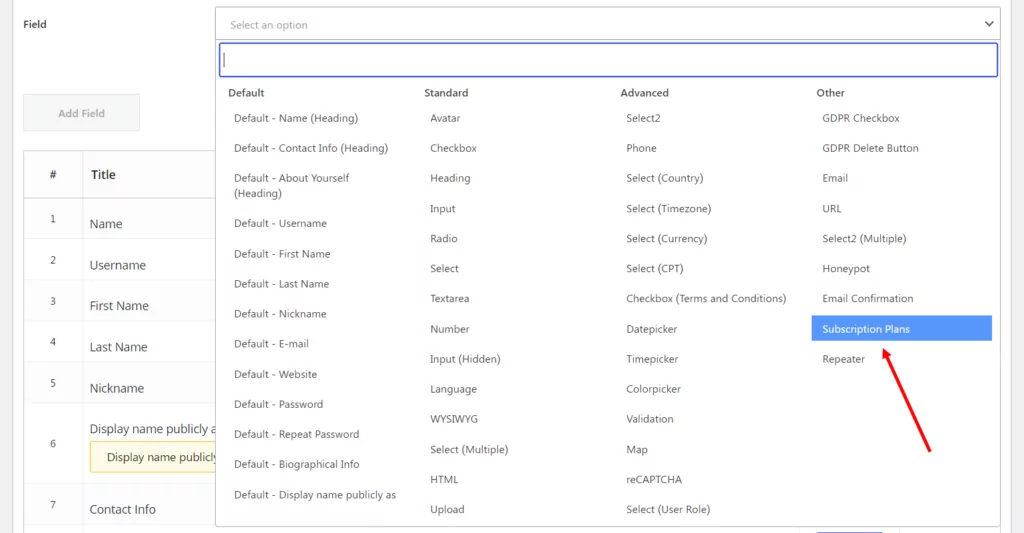Click the Username row in the table
Image resolution: width=1024 pixels, height=533 pixels.
(120, 260)
